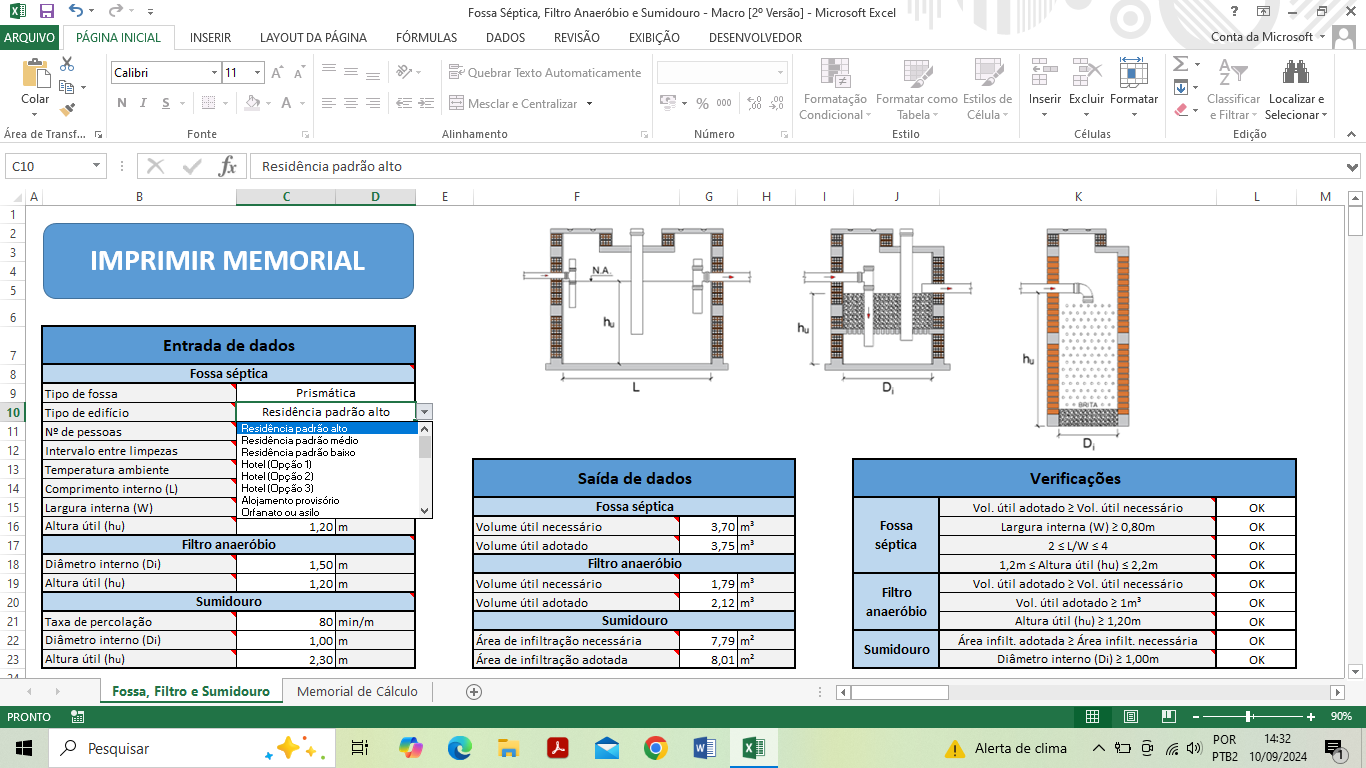Image resolution: width=1366 pixels, height=768 pixels.
Task: Click the new sheet plus button
Action: 474,691
